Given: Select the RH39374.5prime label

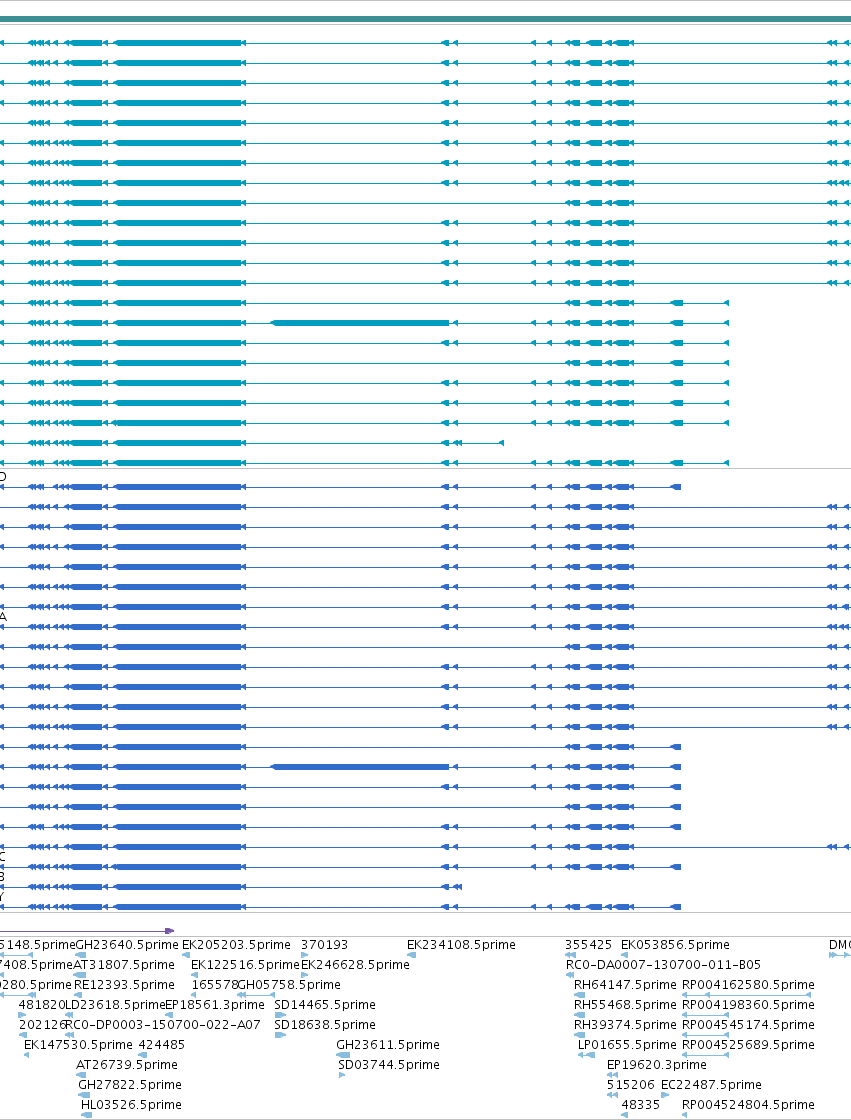Looking at the screenshot, I should click(625, 1024).
